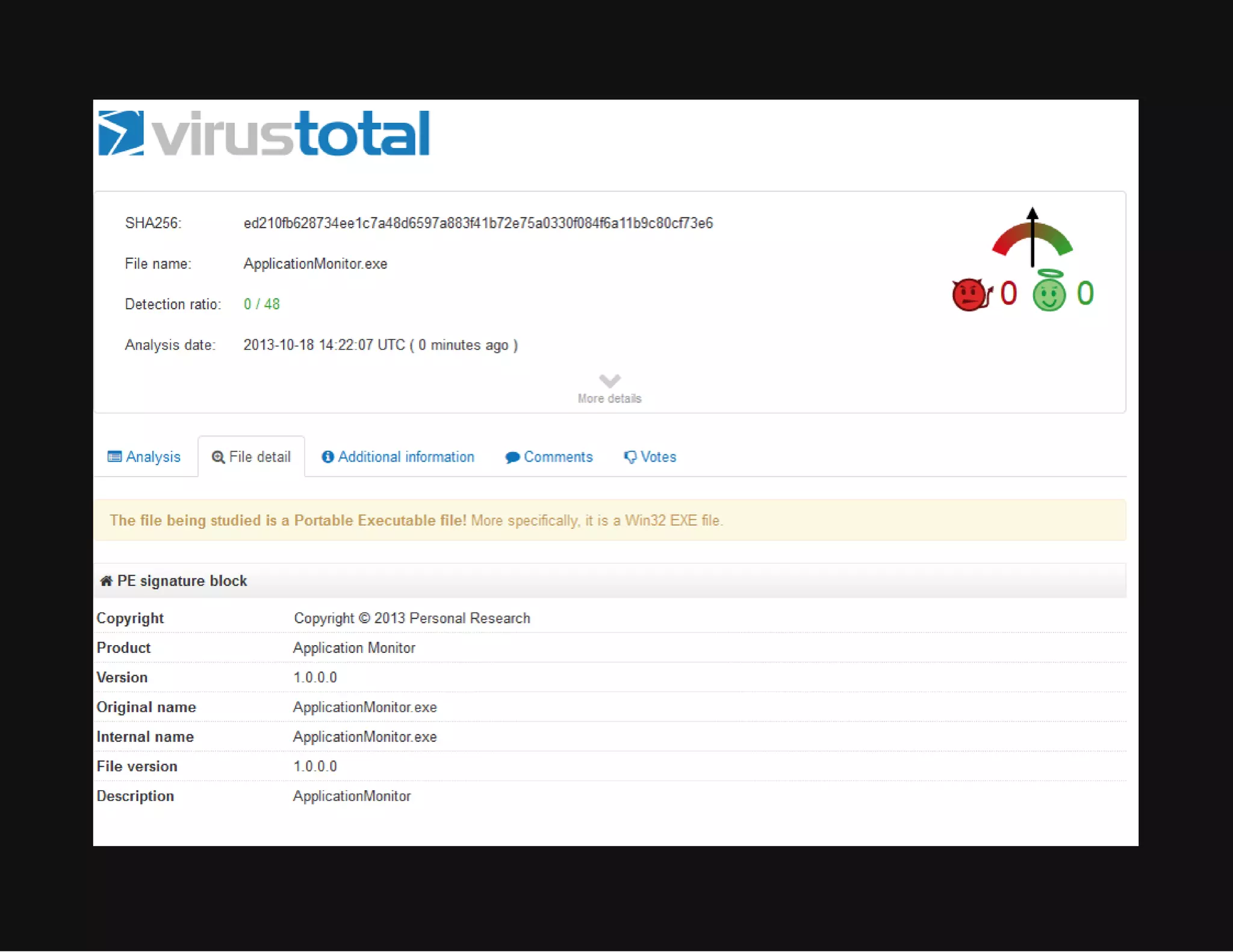Image resolution: width=1233 pixels, height=952 pixels.
Task: Click the thumbs-down Votes icon
Action: point(630,457)
